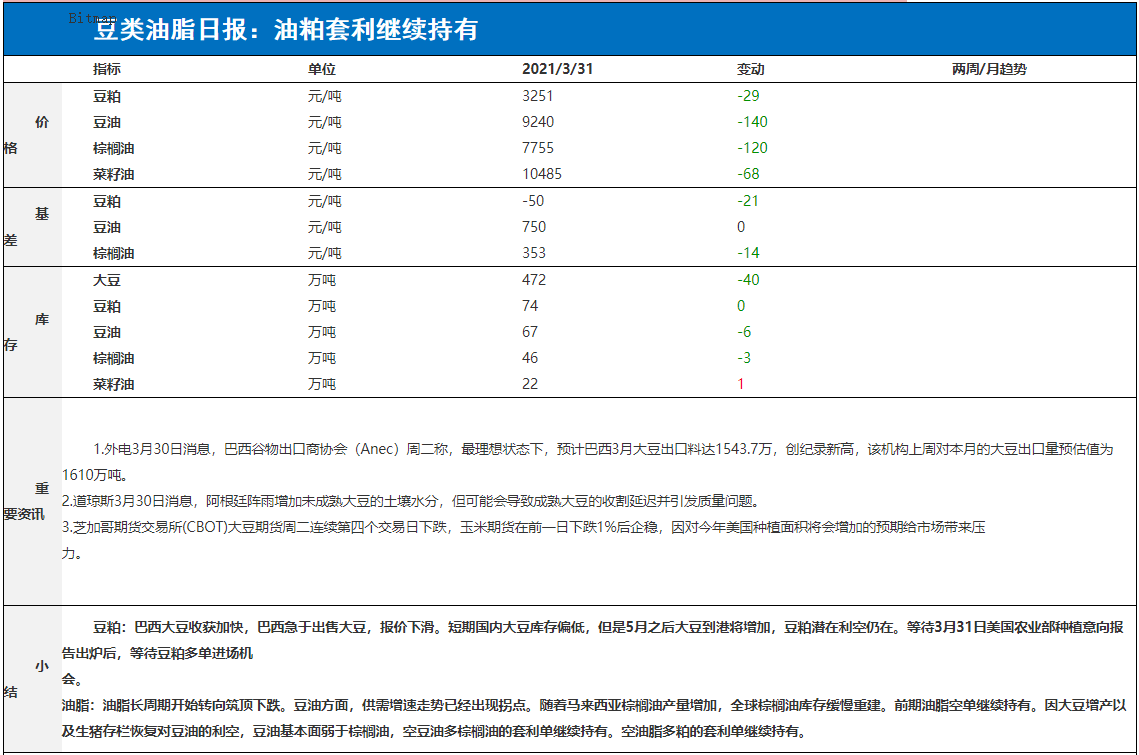Select the -21 basis change value
The width and height of the screenshot is (1139, 755).
pos(748,201)
